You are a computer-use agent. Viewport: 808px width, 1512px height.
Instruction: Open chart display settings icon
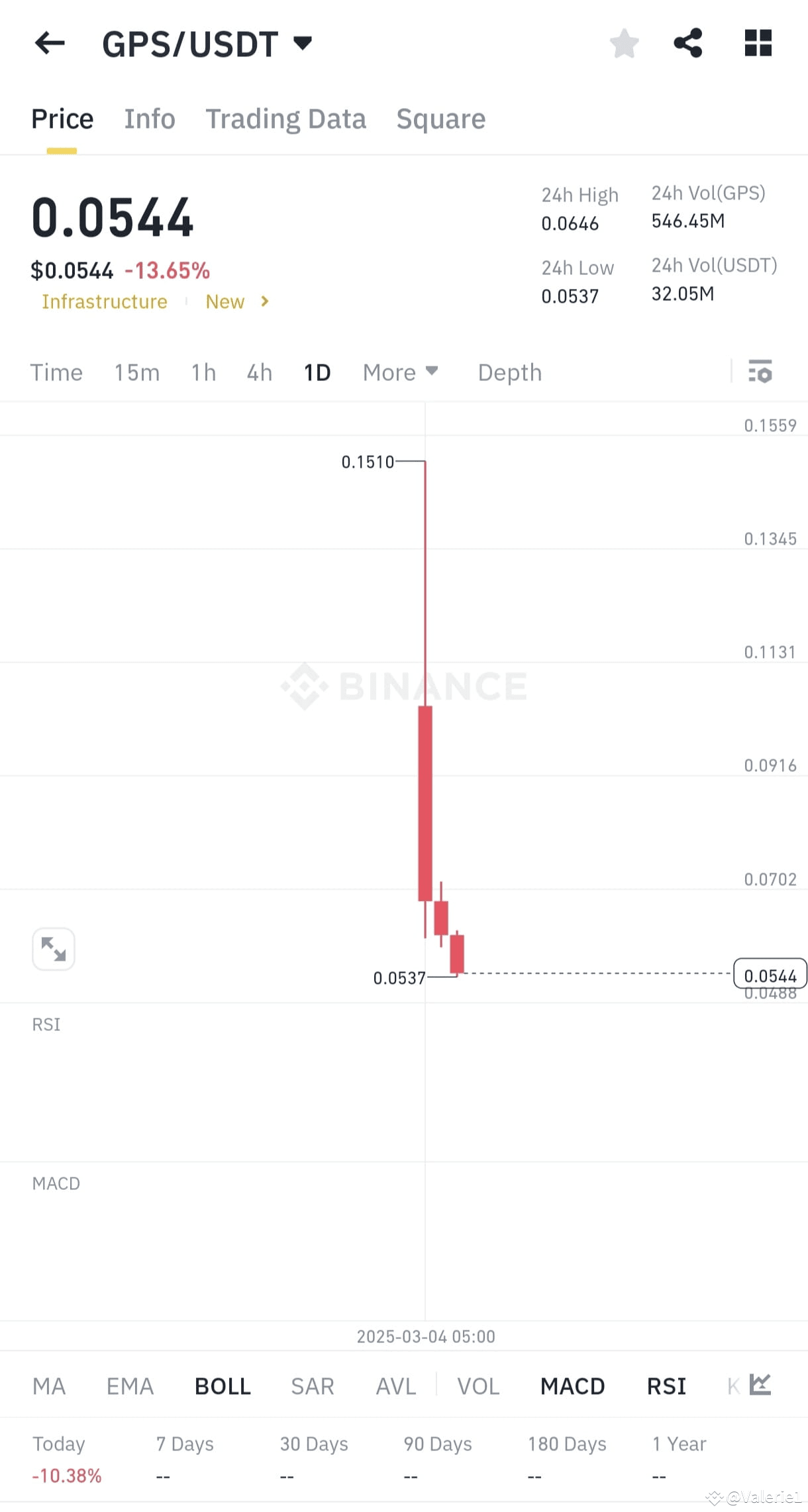760,372
